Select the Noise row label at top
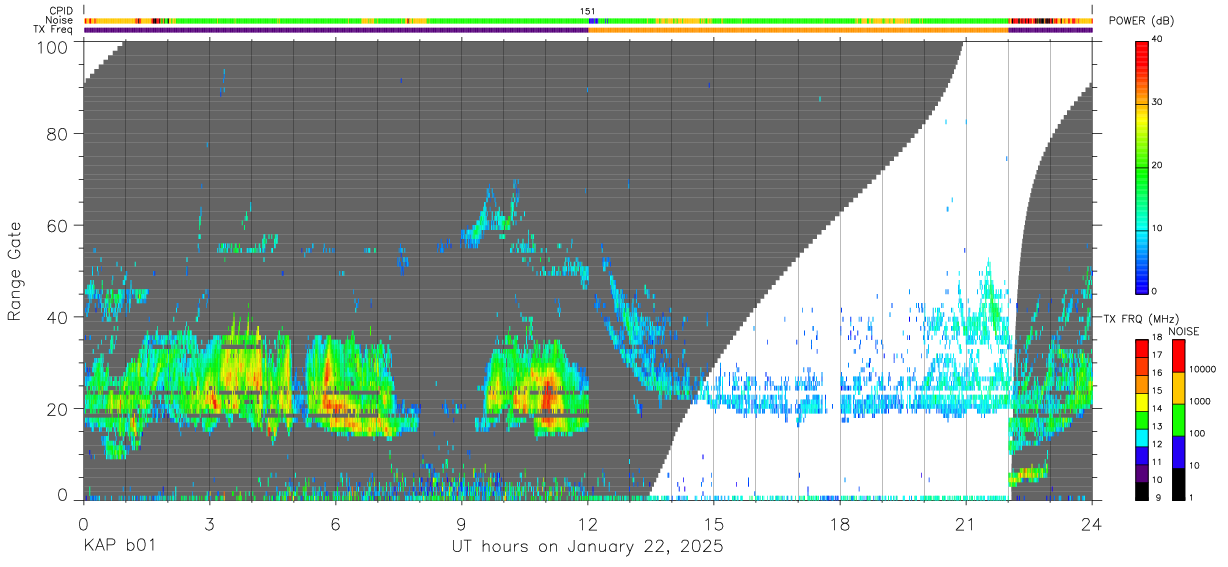The image size is (1228, 567). [x=59, y=20]
